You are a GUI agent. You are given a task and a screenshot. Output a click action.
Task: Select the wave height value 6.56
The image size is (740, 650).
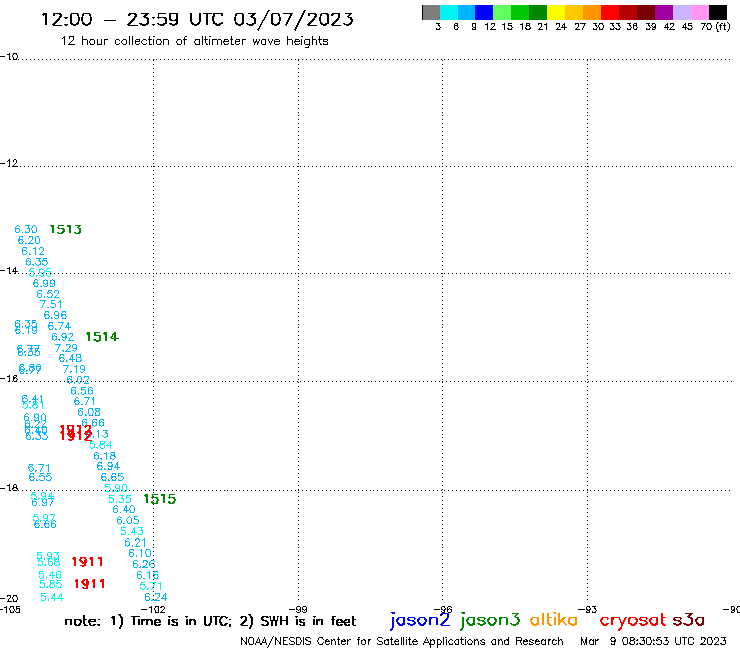[x=82, y=391]
